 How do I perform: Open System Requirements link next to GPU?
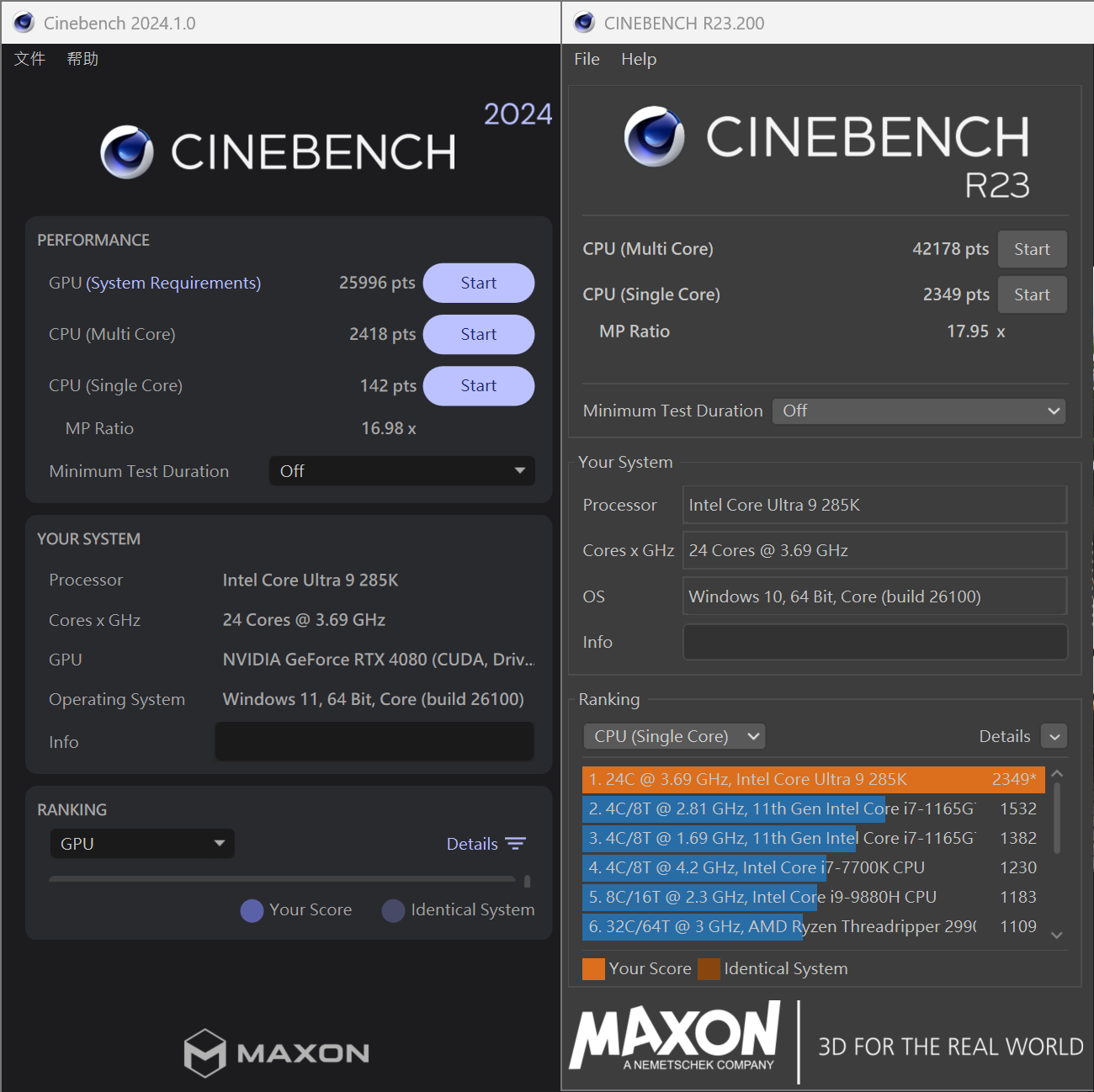[x=173, y=283]
